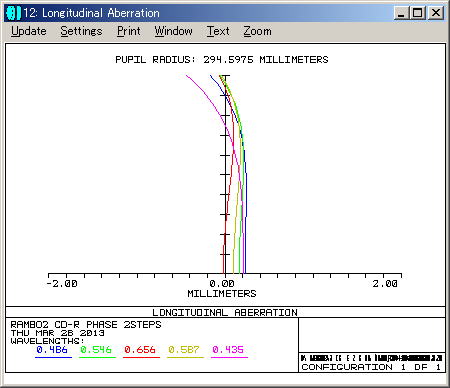This screenshot has height=388, width=450.
Task: Open the Settings menu
Action: coord(81,31)
